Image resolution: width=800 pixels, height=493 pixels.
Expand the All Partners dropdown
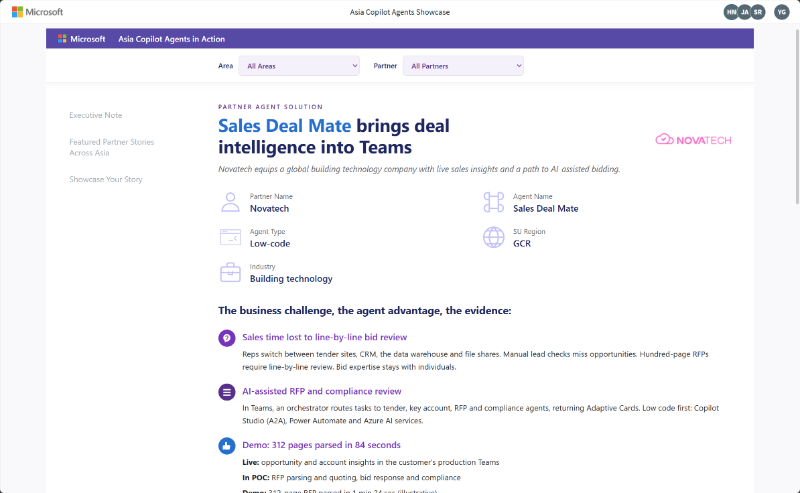(463, 66)
